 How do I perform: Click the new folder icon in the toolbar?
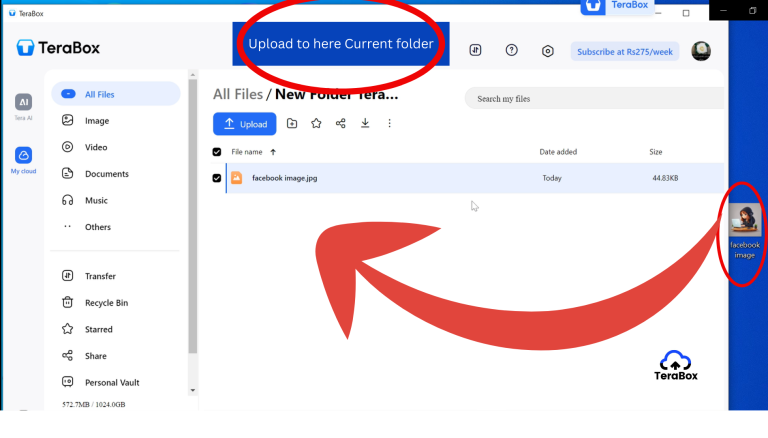coord(292,123)
